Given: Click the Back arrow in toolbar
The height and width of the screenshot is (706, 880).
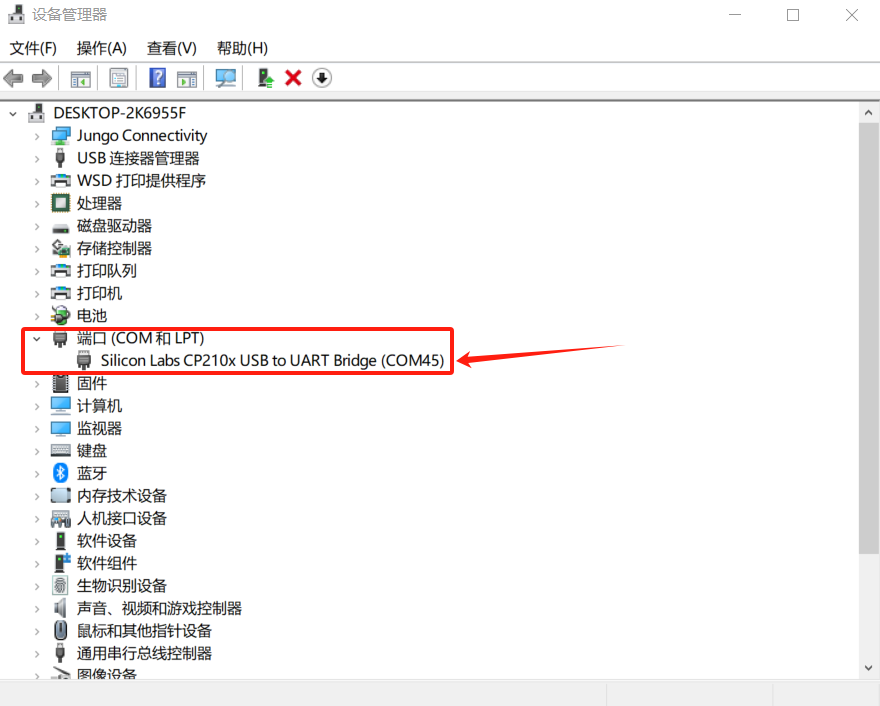Looking at the screenshot, I should coord(14,78).
